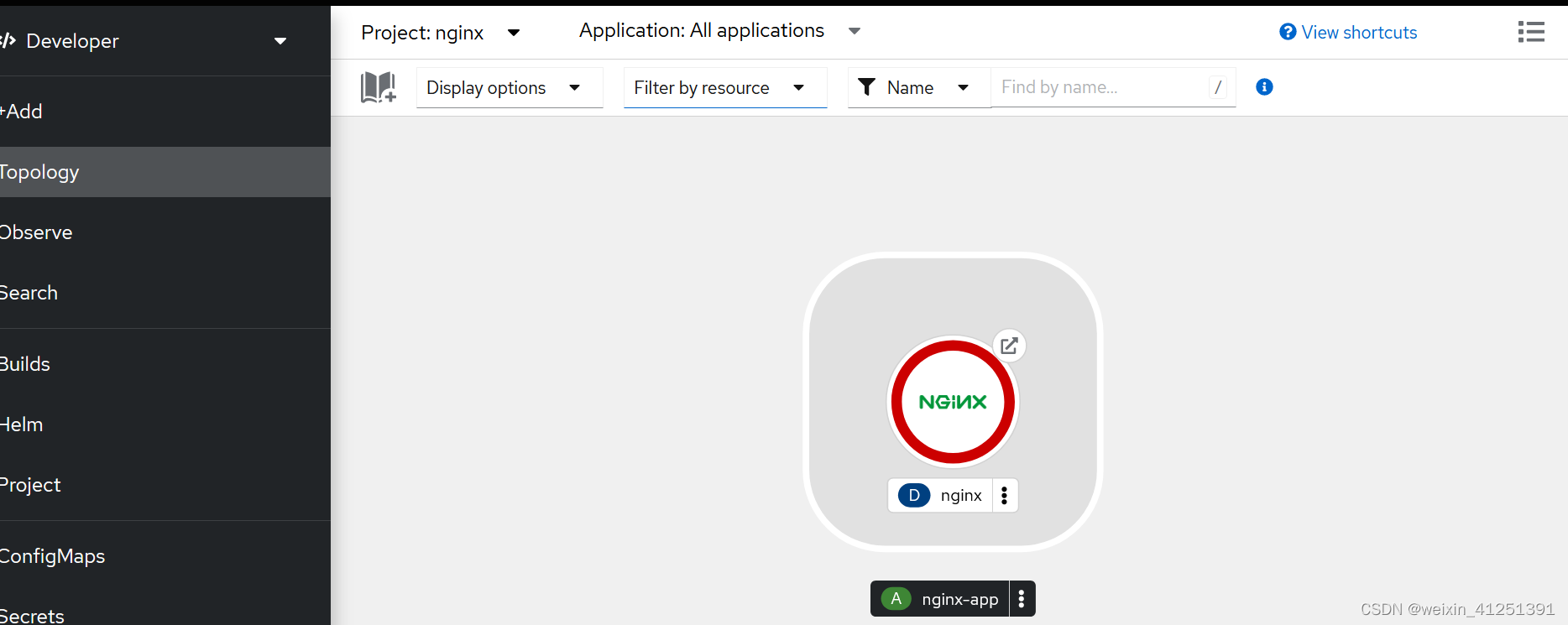Open the nginx deployment kebab menu
The height and width of the screenshot is (625, 1568).
pos(1005,496)
